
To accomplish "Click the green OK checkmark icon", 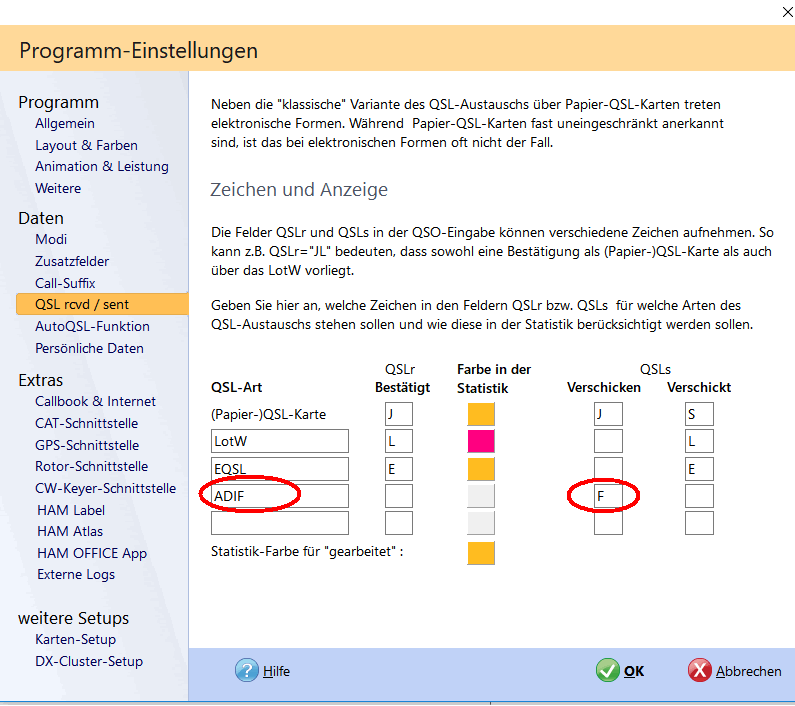I will point(607,670).
